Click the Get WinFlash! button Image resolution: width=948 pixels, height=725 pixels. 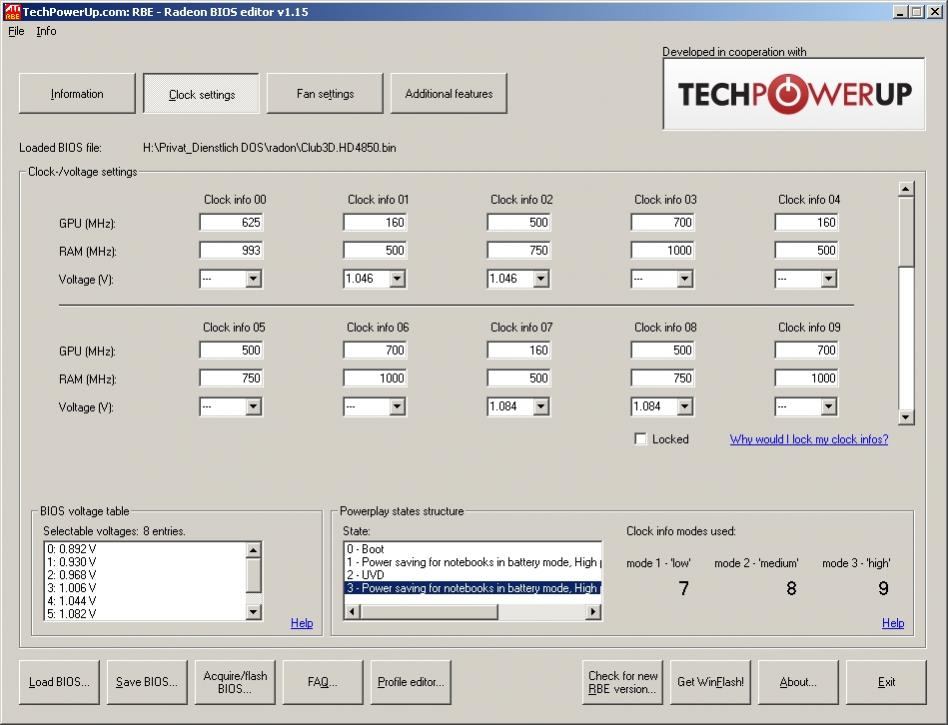(x=710, y=682)
